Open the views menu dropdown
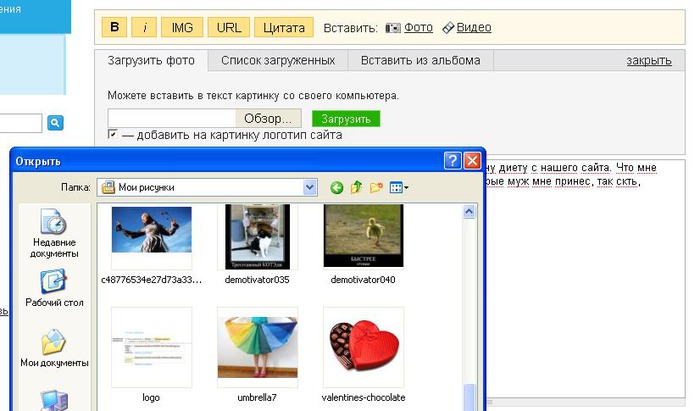Screen dimensions: 700x411 399,187
